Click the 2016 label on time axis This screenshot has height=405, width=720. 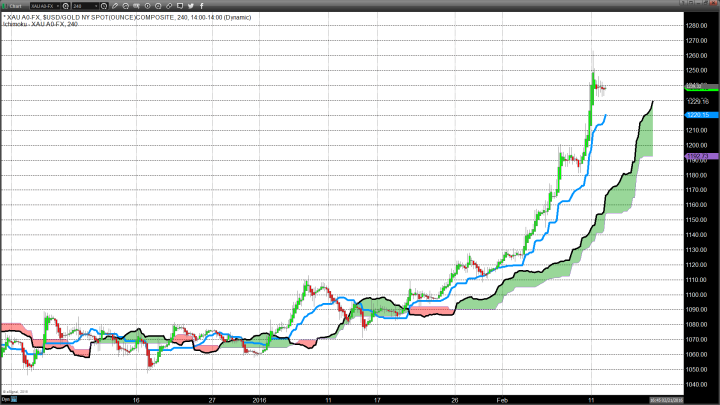pos(260,397)
